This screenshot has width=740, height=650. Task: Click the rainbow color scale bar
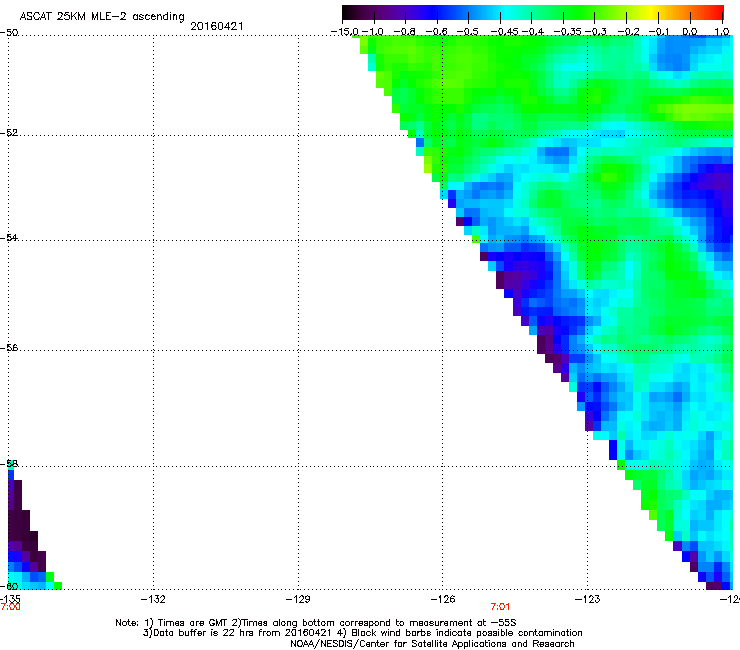[x=533, y=12]
